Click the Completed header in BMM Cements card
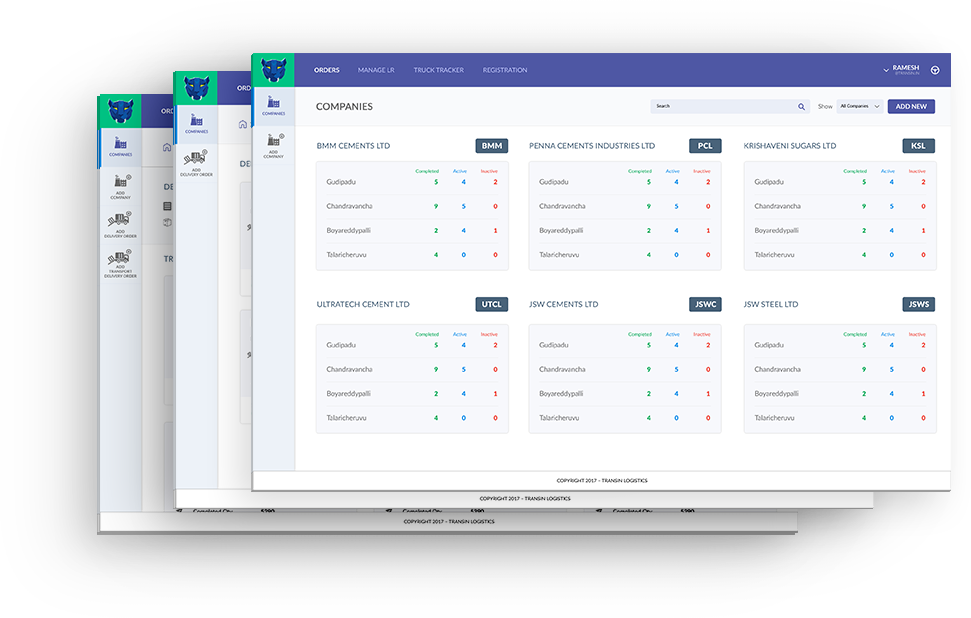Screen dimensions: 971x618 point(427,171)
